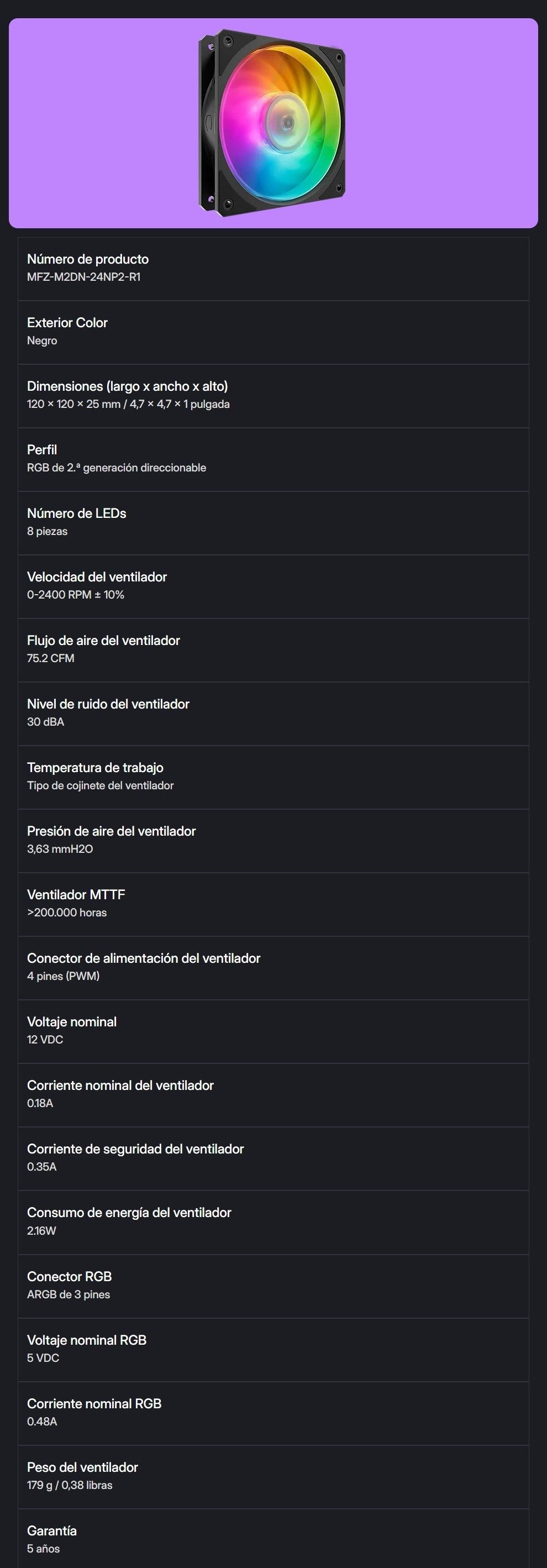Viewport: 547px width, 1568px height.
Task: Click the Corriente nominal RGB heading
Action: [x=94, y=1404]
